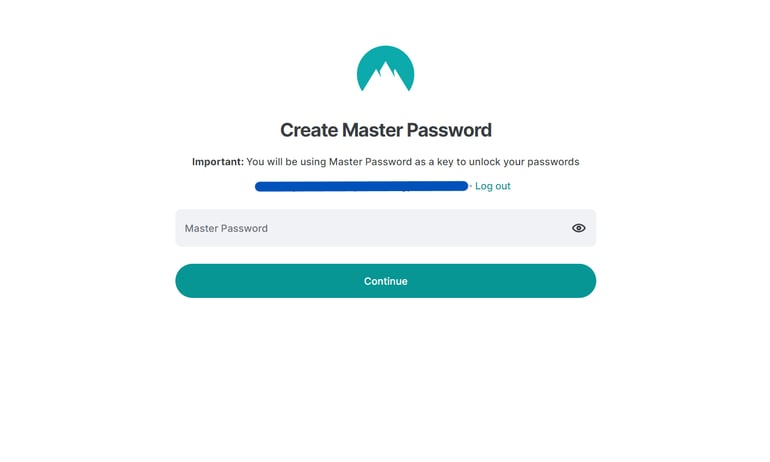Place the cursor in the gray password box
The height and width of the screenshot is (462, 770).
pyautogui.click(x=370, y=228)
